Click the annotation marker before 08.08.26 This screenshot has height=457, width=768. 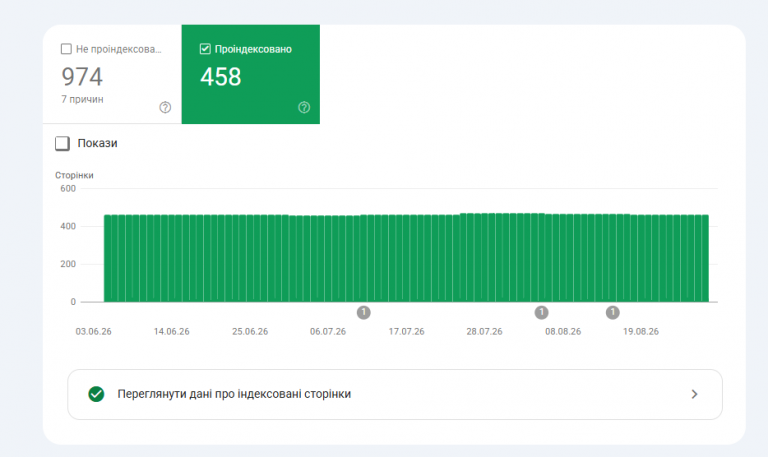pos(541,313)
